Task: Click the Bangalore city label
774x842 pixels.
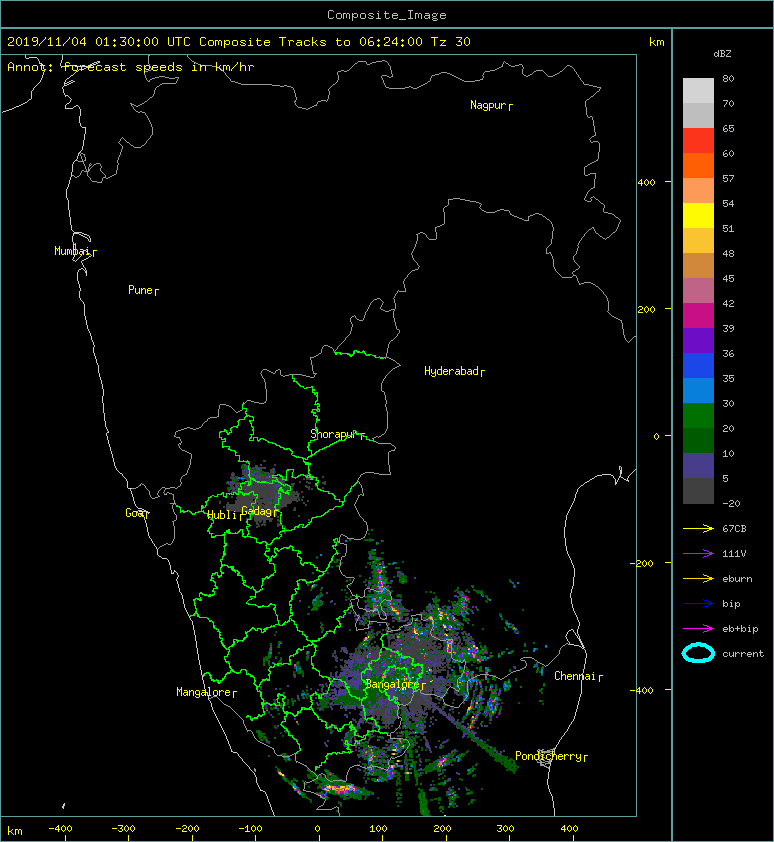Action: click(392, 684)
